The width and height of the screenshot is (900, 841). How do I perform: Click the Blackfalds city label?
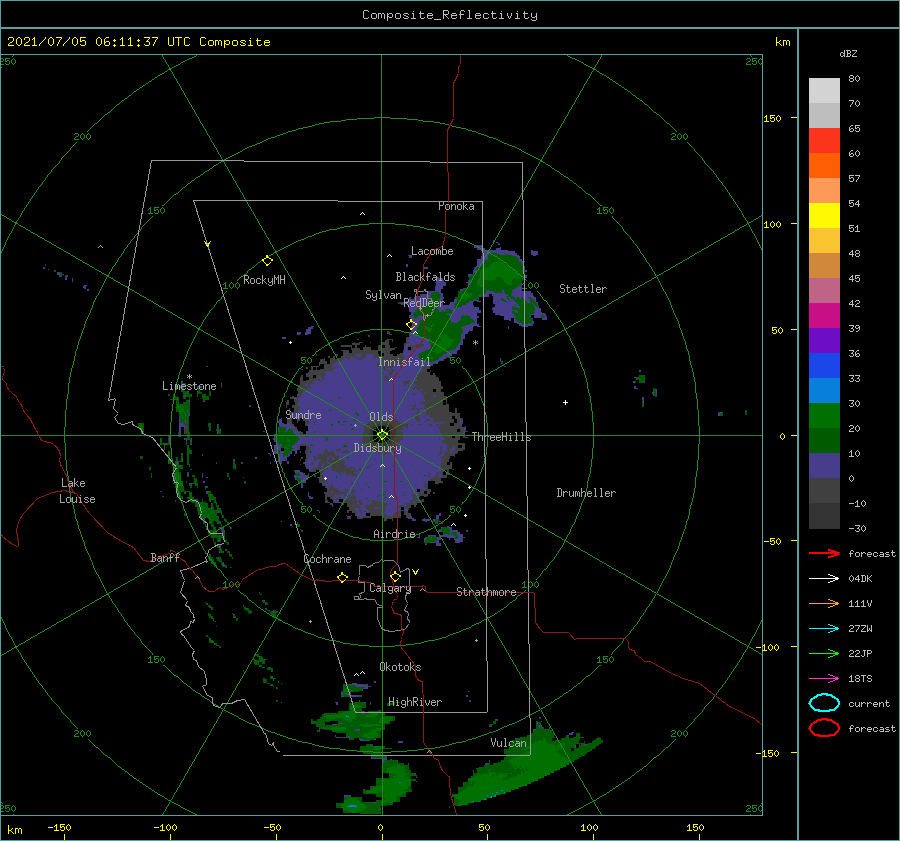tap(425, 277)
